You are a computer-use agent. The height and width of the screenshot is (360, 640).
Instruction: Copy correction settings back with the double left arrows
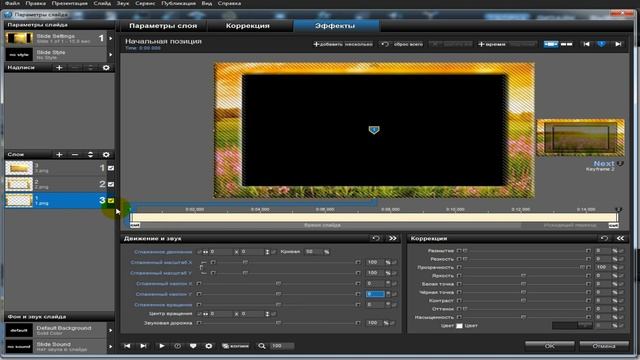point(620,238)
